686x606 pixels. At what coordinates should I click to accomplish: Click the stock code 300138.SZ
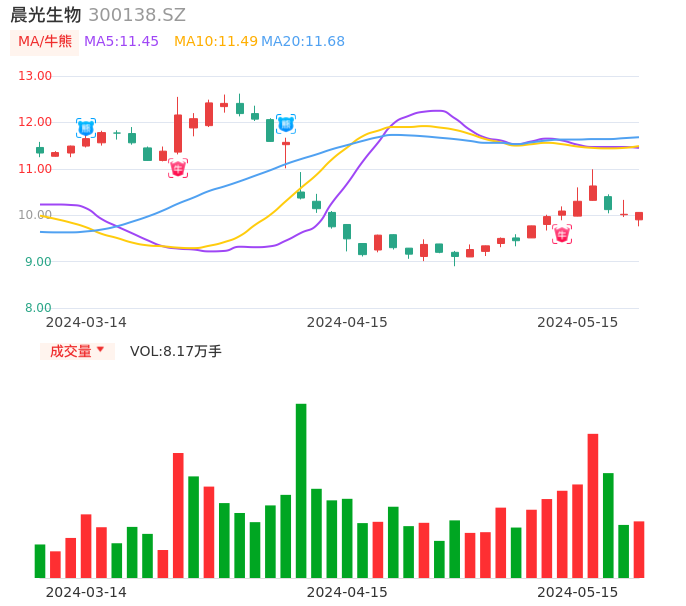pos(137,15)
